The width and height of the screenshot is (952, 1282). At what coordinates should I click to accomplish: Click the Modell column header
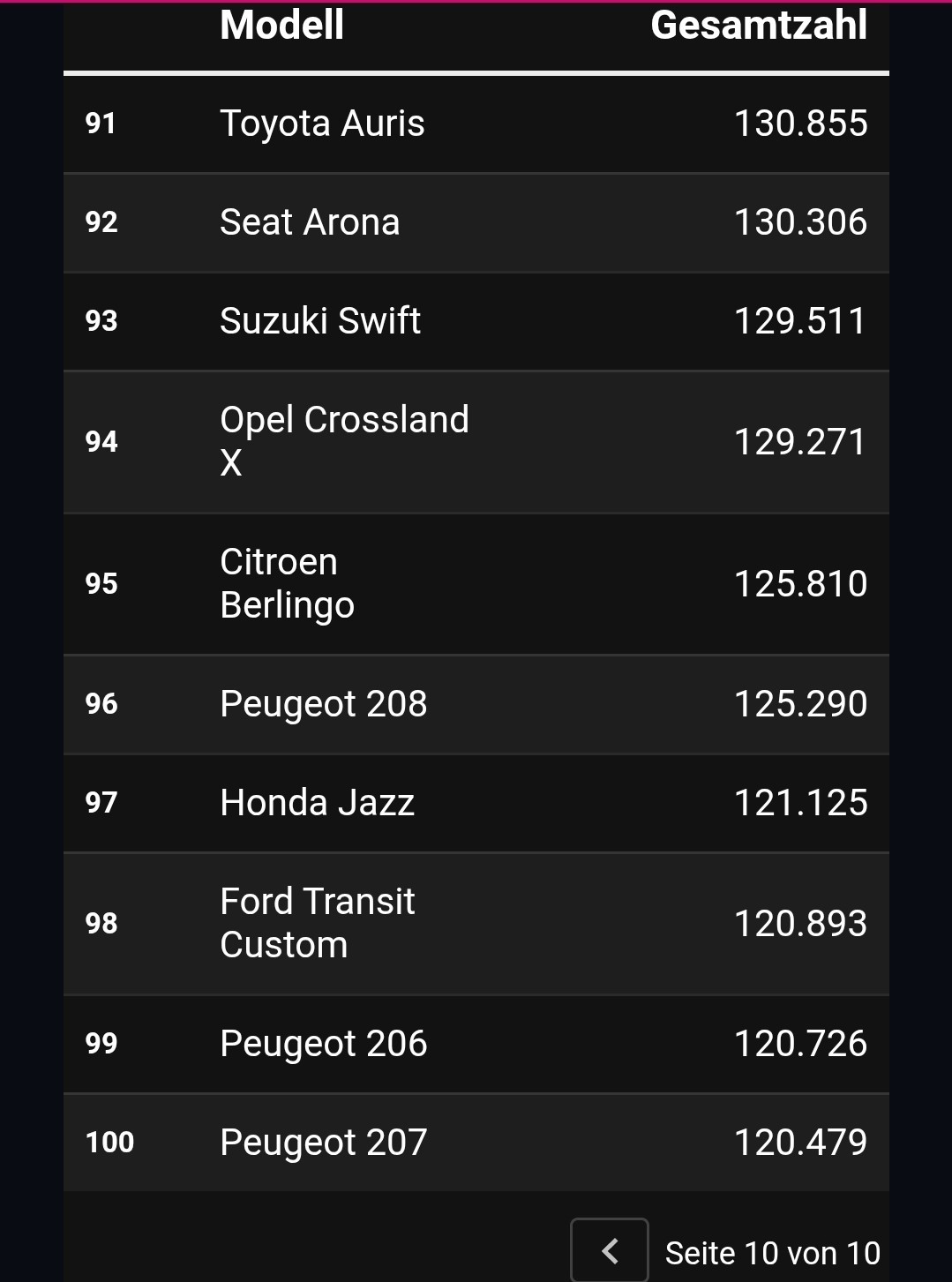click(281, 24)
